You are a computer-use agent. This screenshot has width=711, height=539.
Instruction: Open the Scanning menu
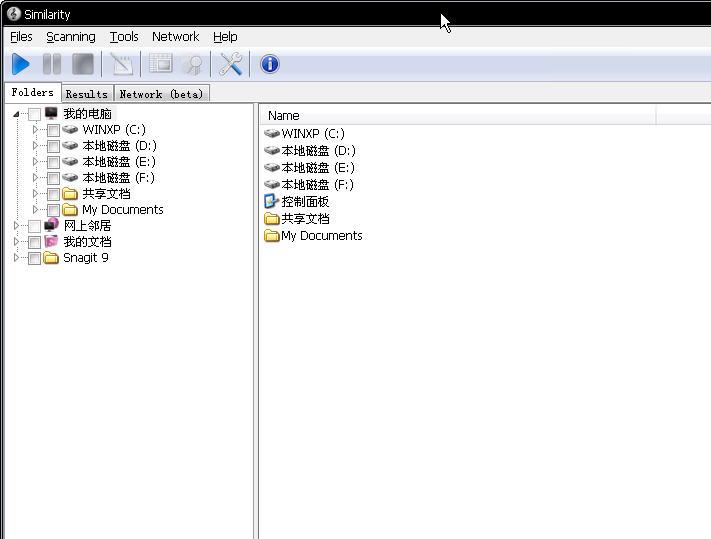tap(70, 37)
